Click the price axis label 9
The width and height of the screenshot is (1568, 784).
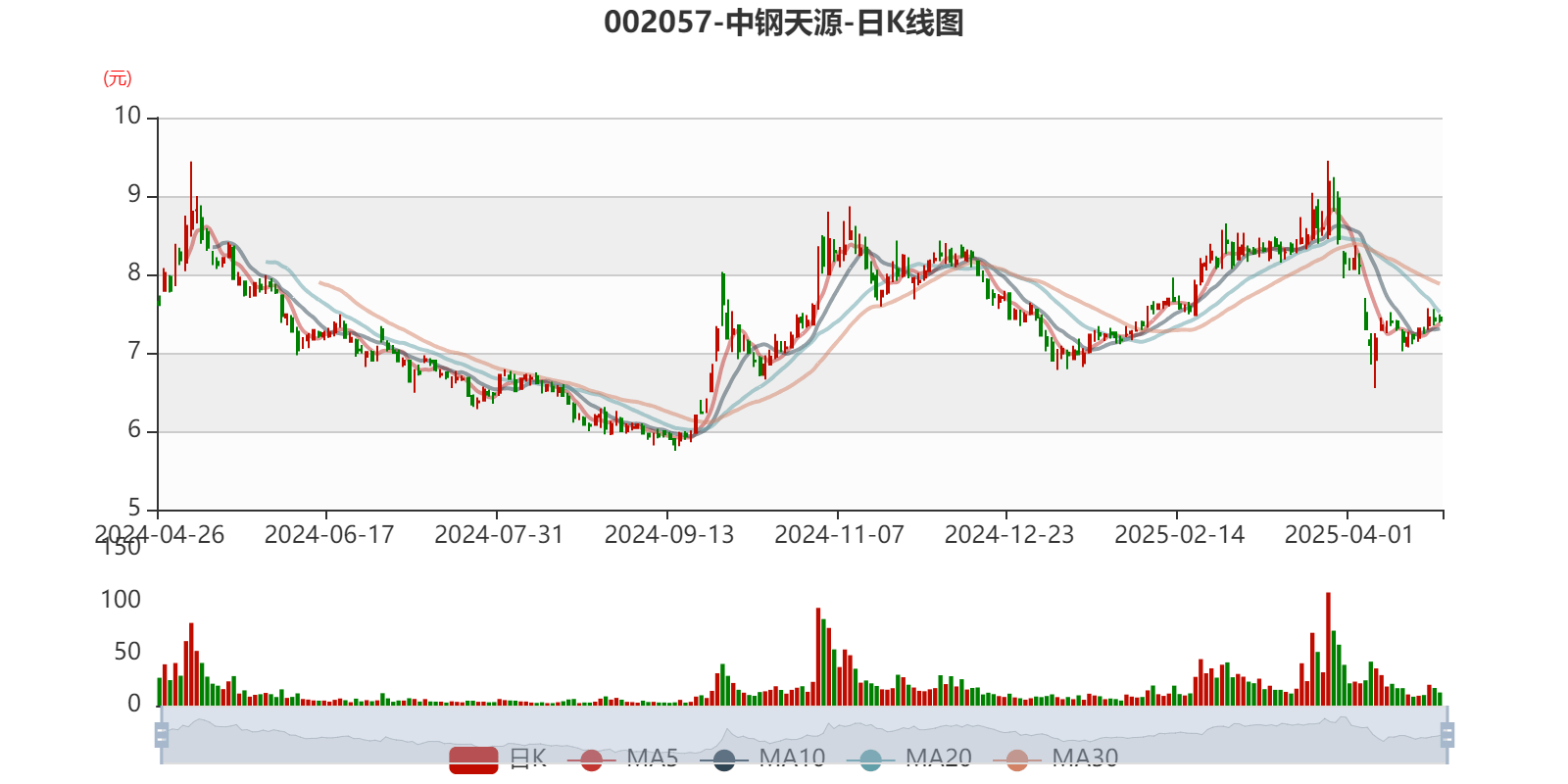tap(134, 194)
